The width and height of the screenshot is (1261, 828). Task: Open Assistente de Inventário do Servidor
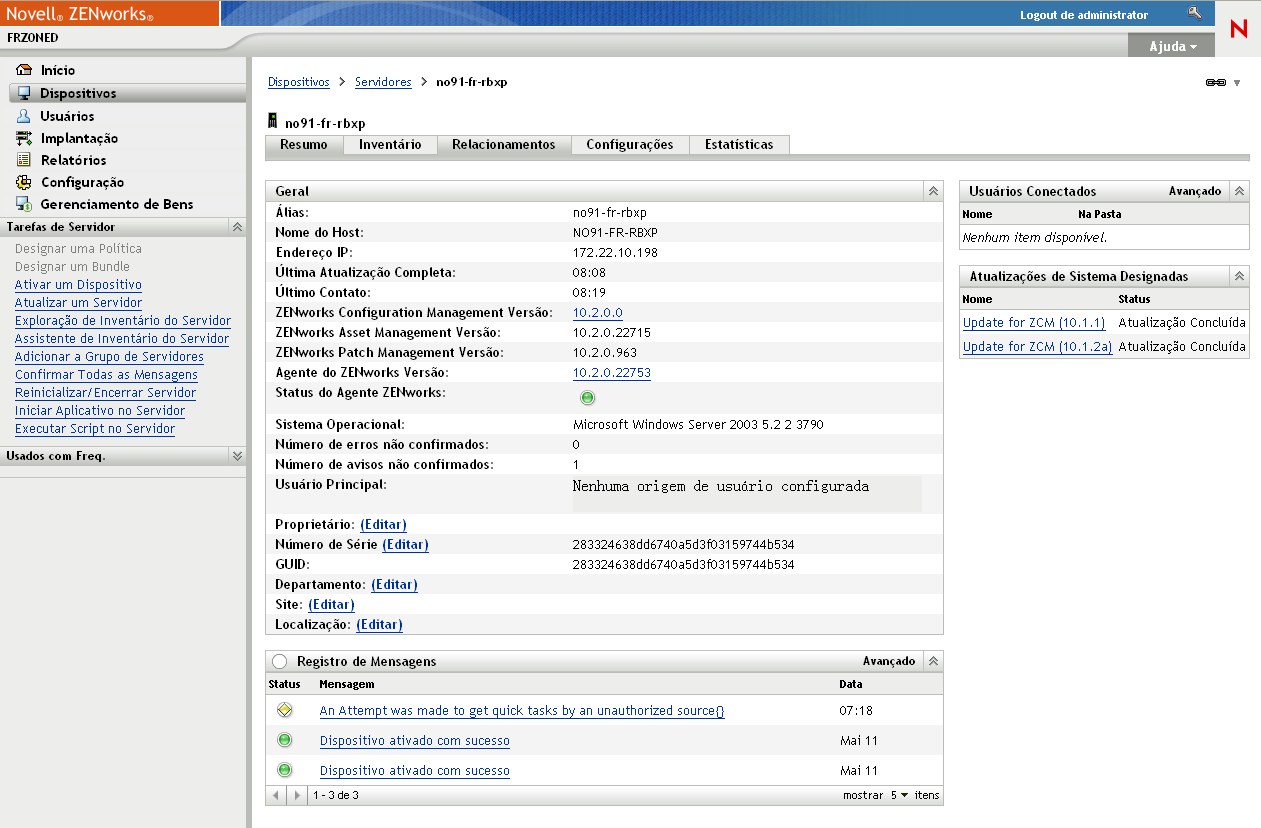122,339
